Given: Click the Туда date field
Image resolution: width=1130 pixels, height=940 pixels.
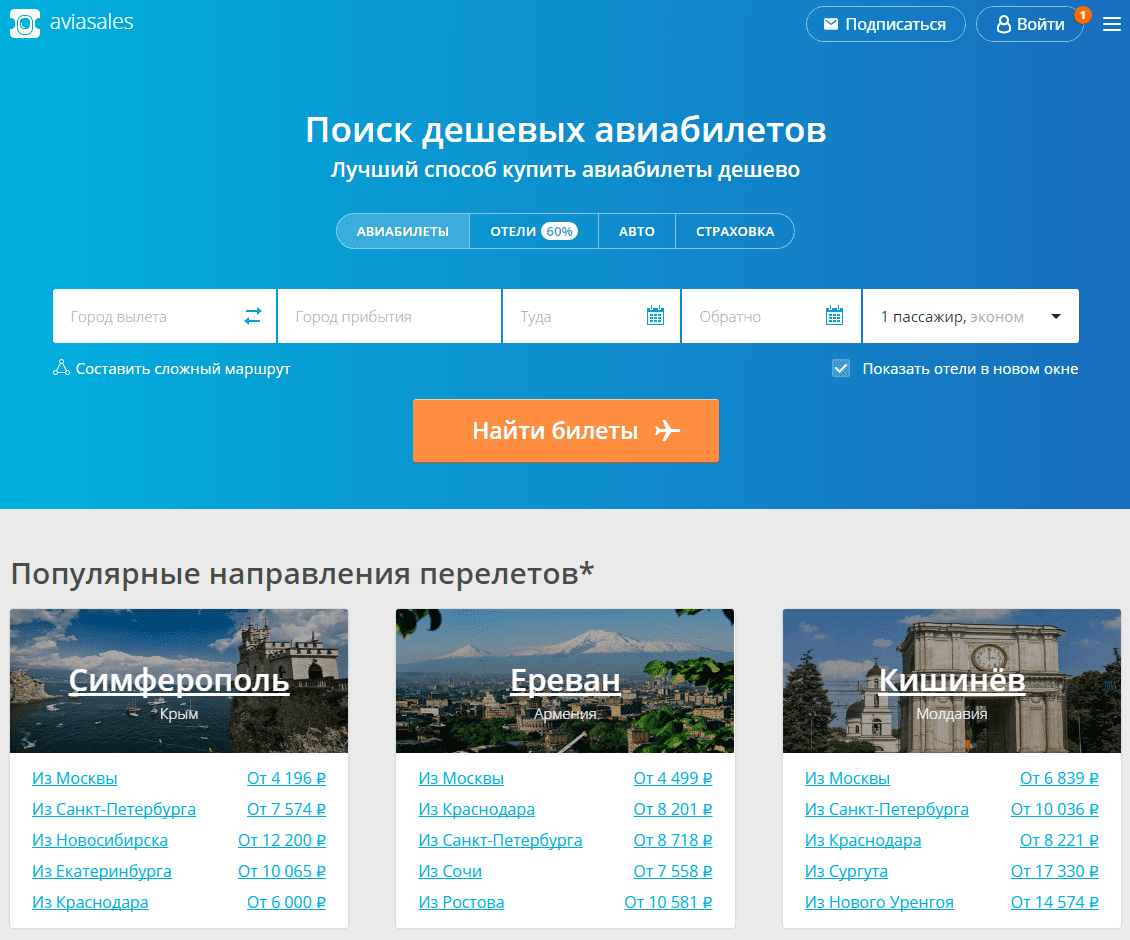Looking at the screenshot, I should pyautogui.click(x=591, y=316).
